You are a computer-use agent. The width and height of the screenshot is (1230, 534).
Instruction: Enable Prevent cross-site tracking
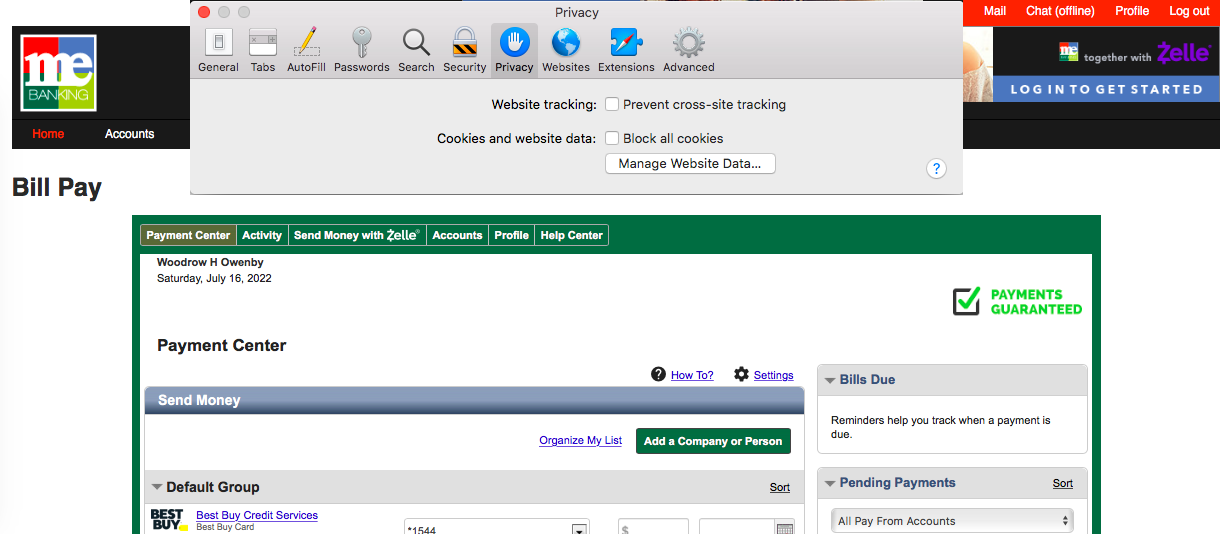tap(612, 104)
